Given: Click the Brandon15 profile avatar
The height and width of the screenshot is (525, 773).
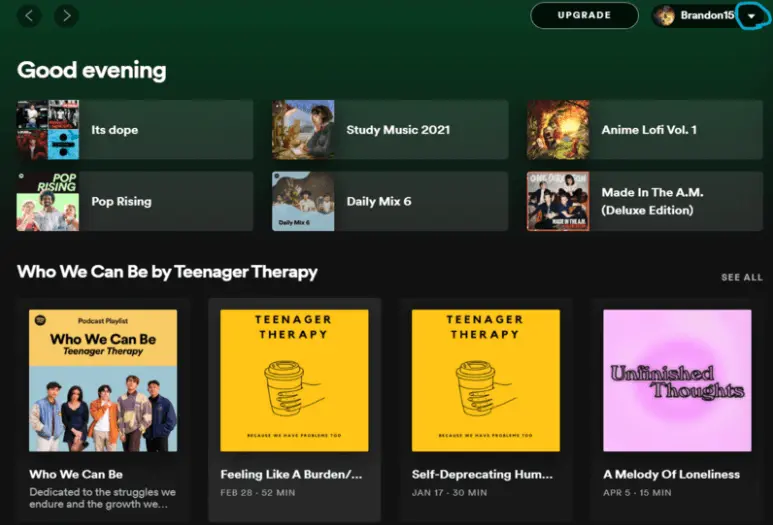Looking at the screenshot, I should [x=666, y=16].
